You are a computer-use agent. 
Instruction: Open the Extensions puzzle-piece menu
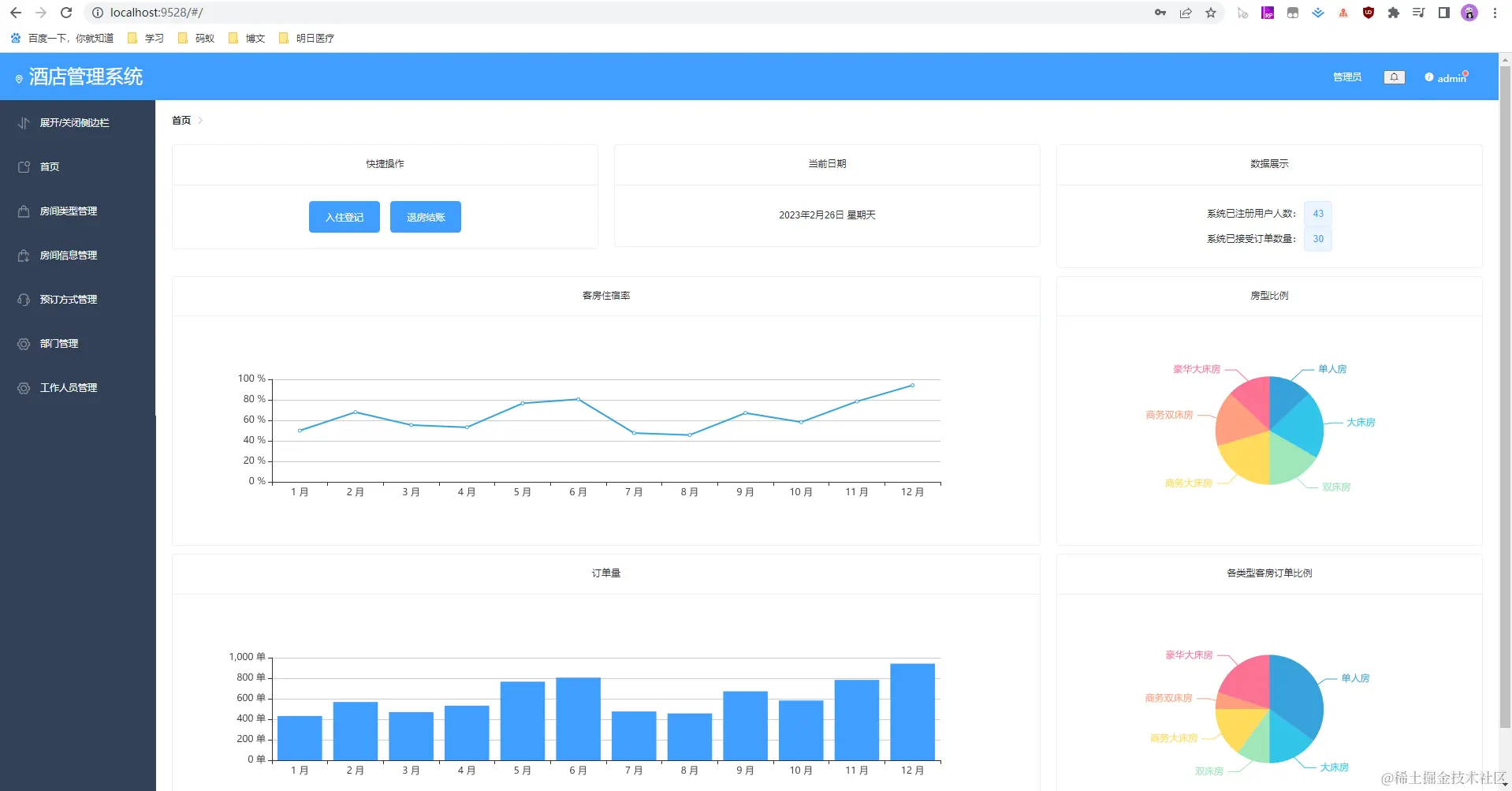click(1394, 13)
